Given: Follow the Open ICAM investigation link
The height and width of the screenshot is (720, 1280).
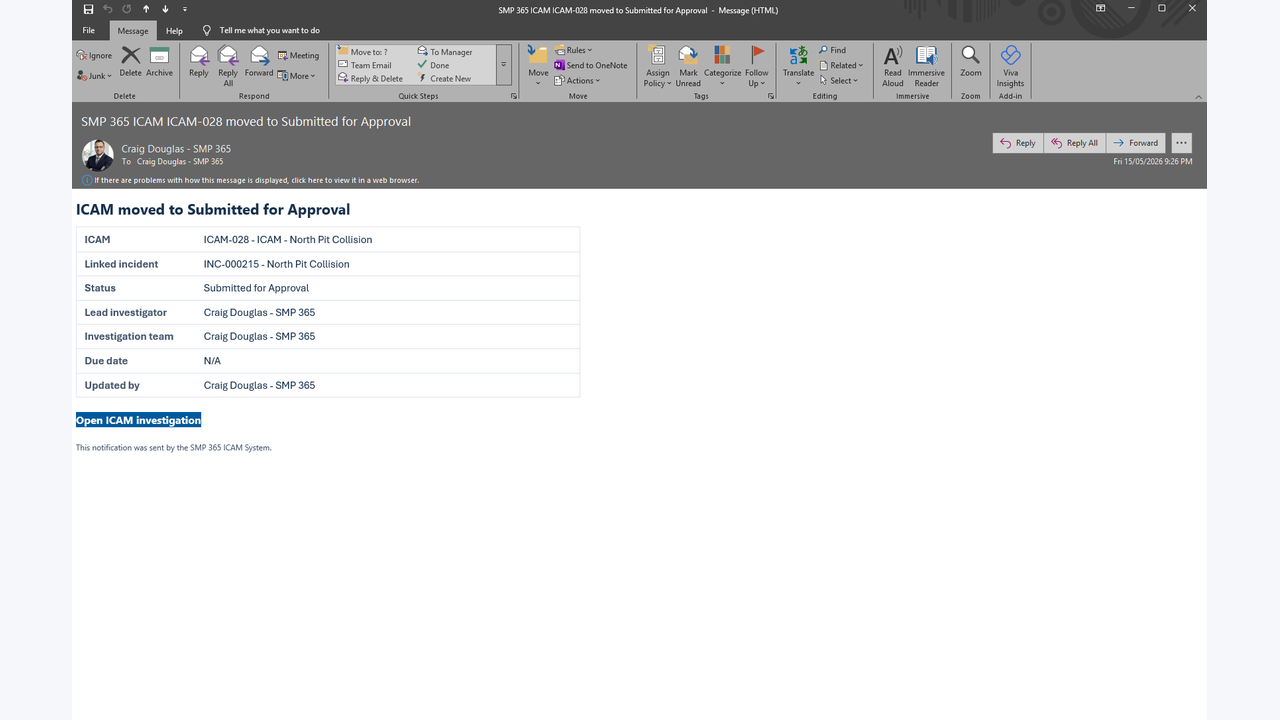Looking at the screenshot, I should click(138, 420).
